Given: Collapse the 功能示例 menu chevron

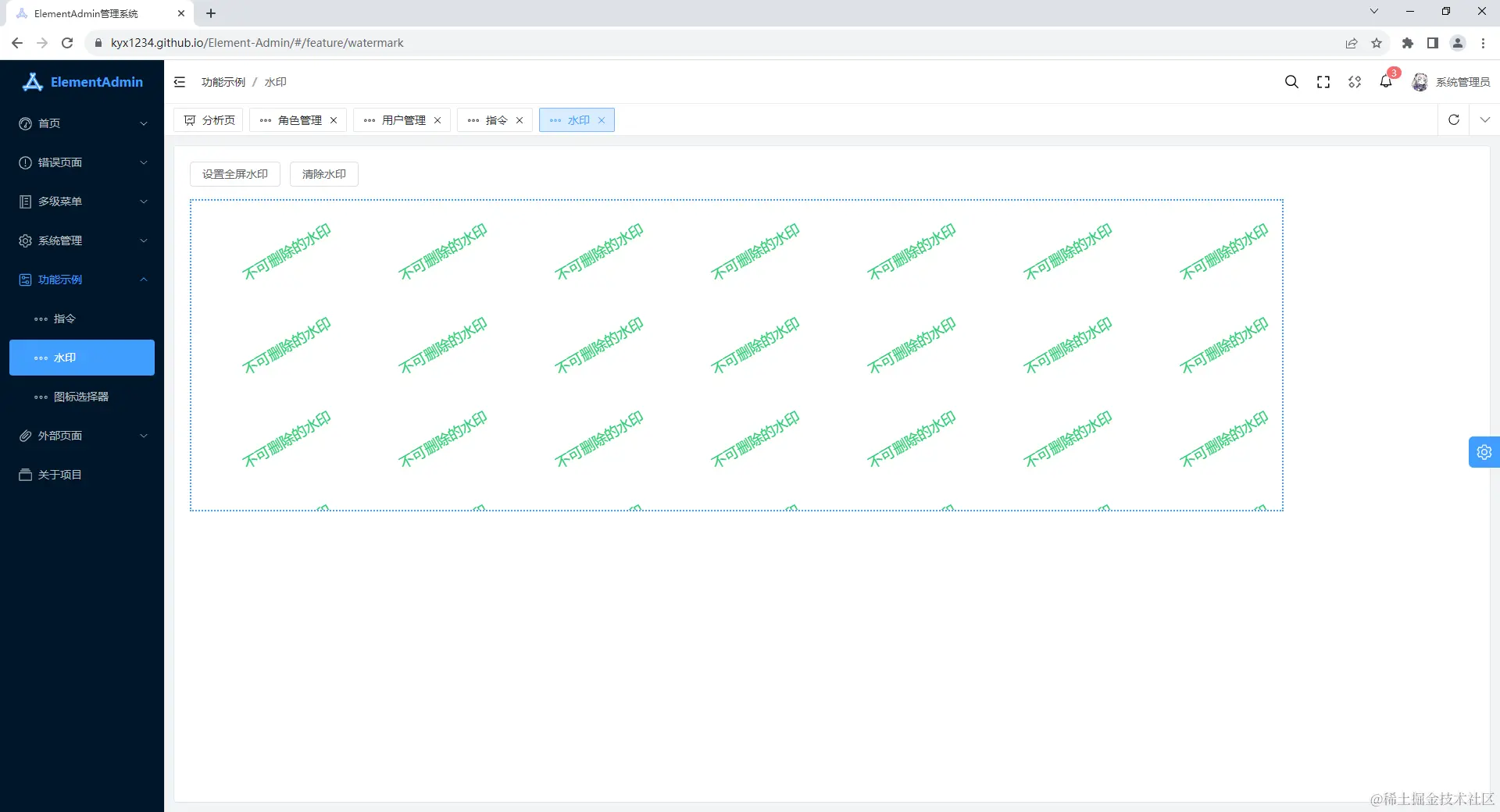Looking at the screenshot, I should tap(144, 280).
